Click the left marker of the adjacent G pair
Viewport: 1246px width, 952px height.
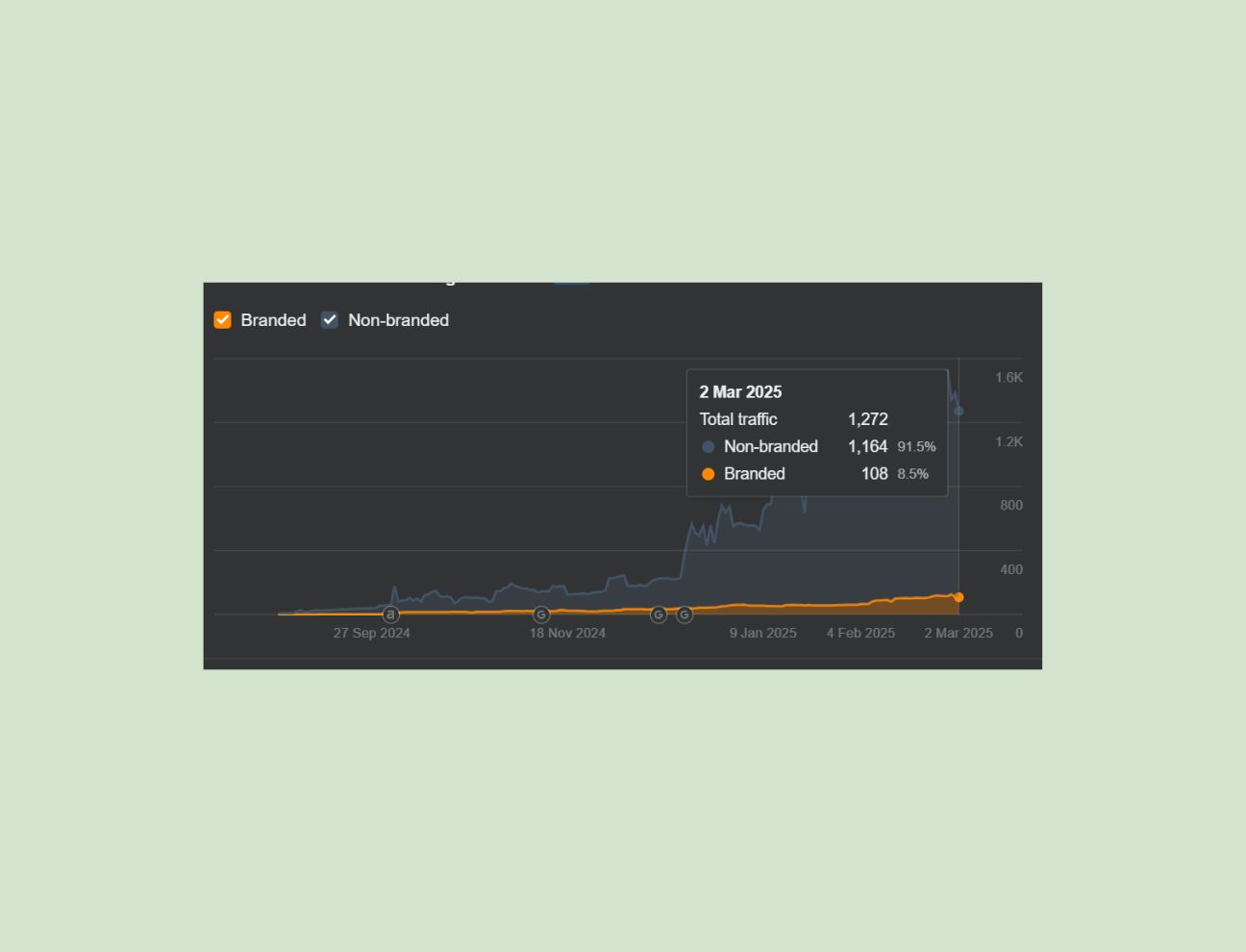[x=659, y=614]
